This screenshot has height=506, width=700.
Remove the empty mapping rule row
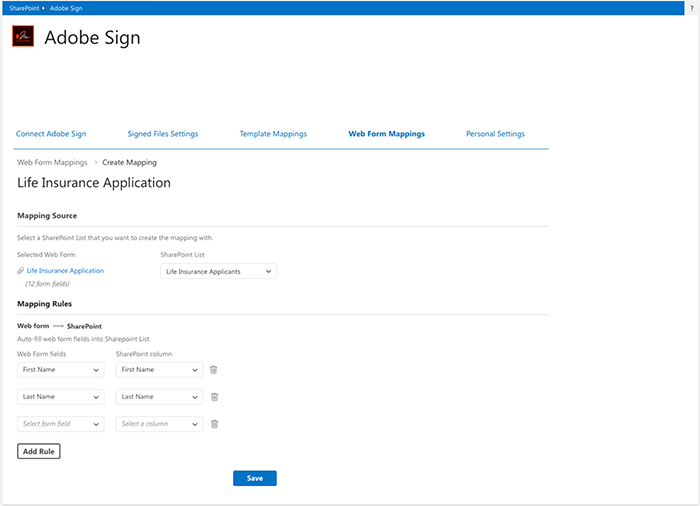pyautogui.click(x=214, y=424)
